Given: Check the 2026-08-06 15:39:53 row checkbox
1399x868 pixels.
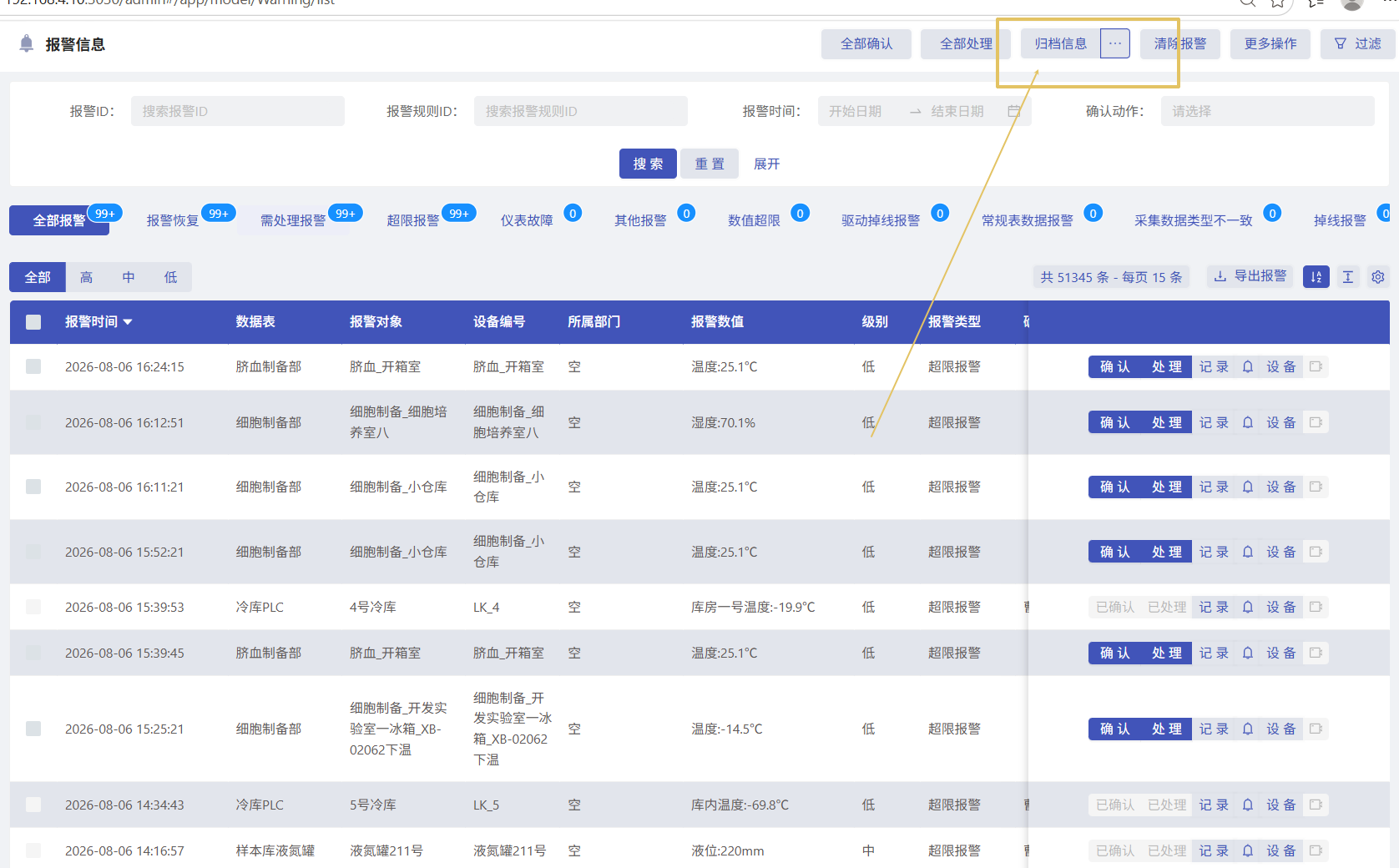Looking at the screenshot, I should [x=33, y=607].
